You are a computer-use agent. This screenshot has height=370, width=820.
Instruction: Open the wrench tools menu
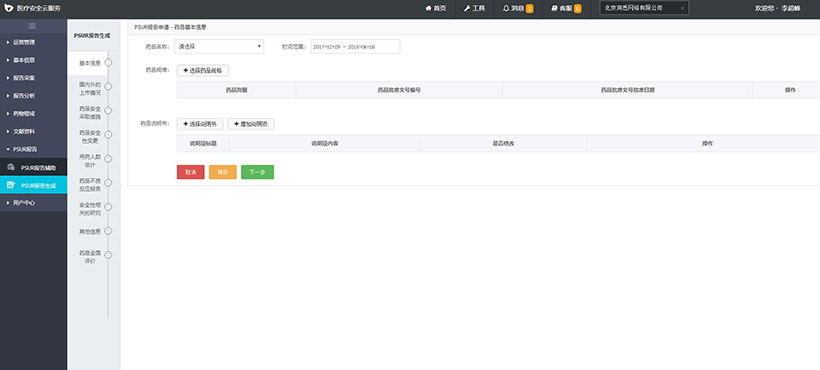(x=467, y=8)
